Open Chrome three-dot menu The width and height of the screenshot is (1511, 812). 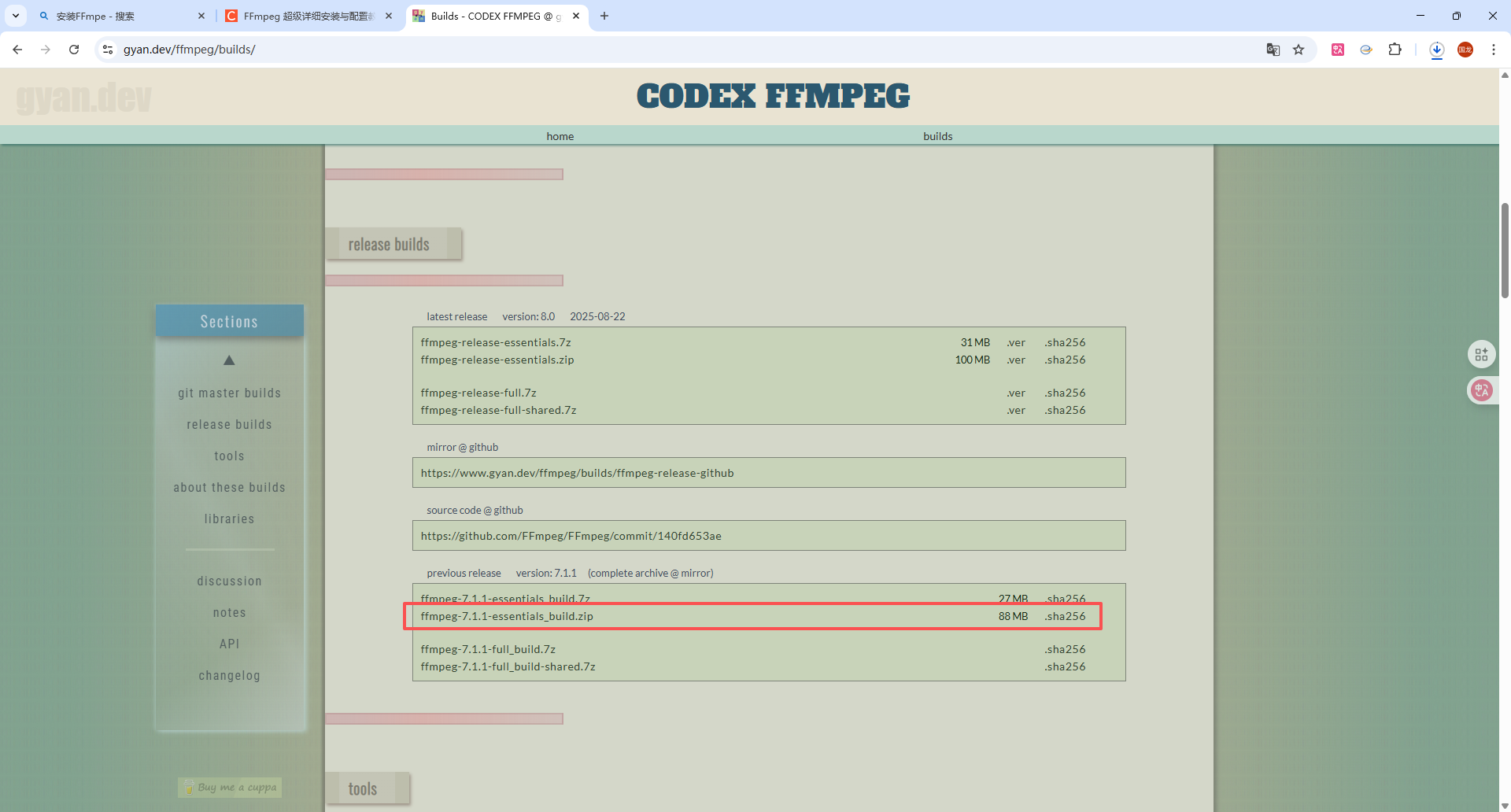[x=1494, y=50]
